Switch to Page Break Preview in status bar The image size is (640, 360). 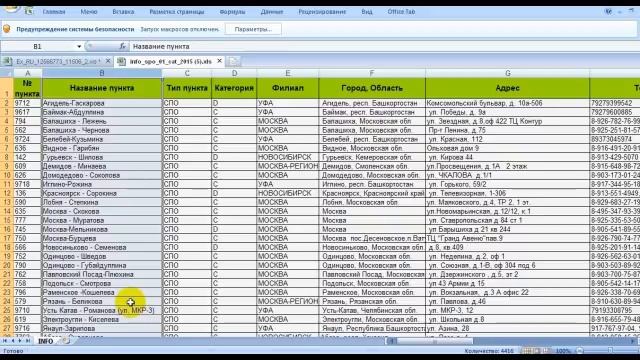(546, 351)
